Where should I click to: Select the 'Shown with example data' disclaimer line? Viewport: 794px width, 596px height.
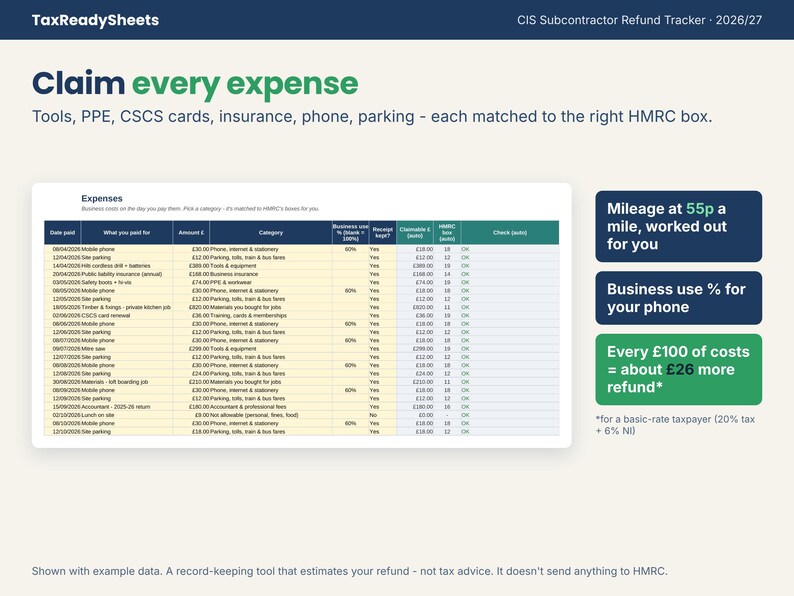point(349,571)
